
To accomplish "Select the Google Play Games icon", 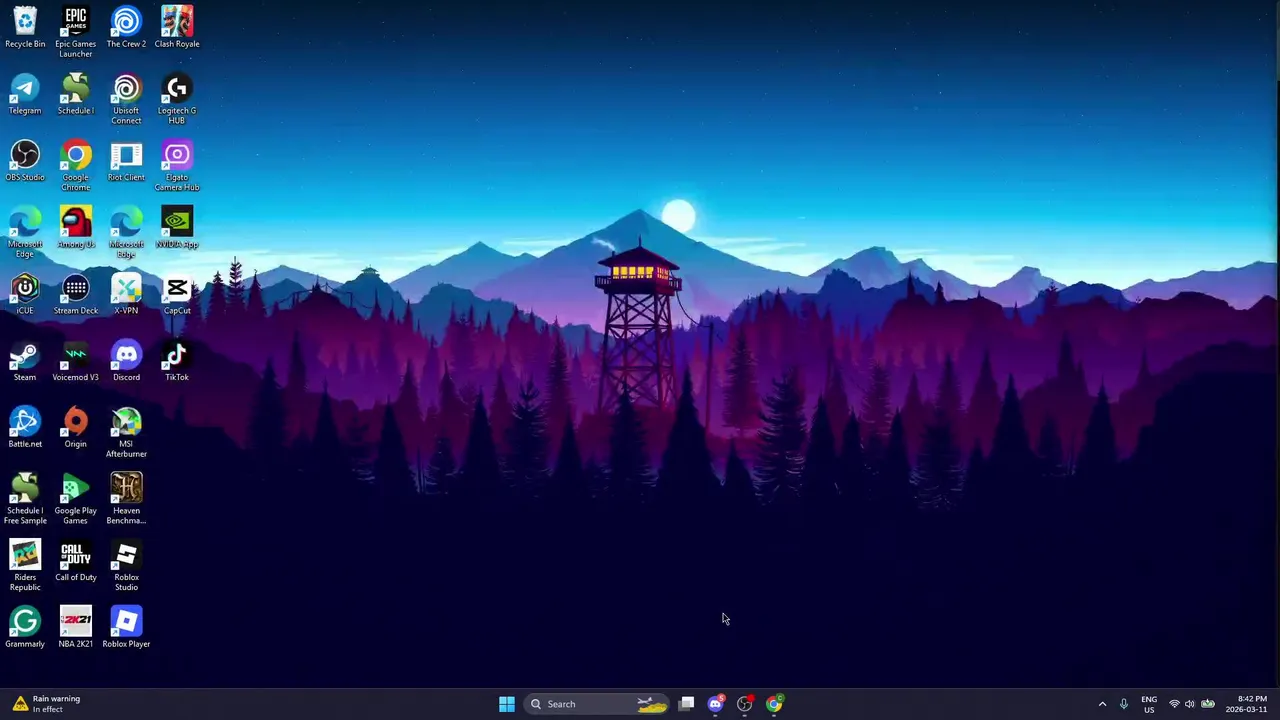I will [76, 499].
